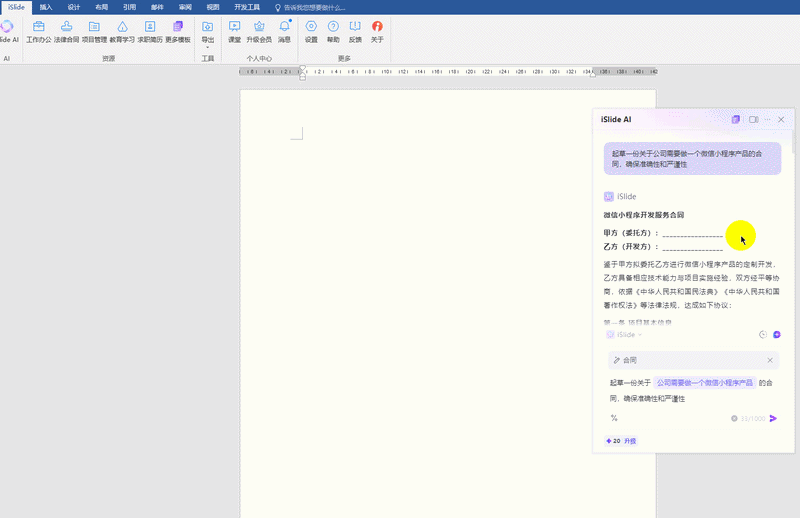The height and width of the screenshot is (518, 800).
Task: Open the 课堂 classroom icon
Action: (234, 32)
